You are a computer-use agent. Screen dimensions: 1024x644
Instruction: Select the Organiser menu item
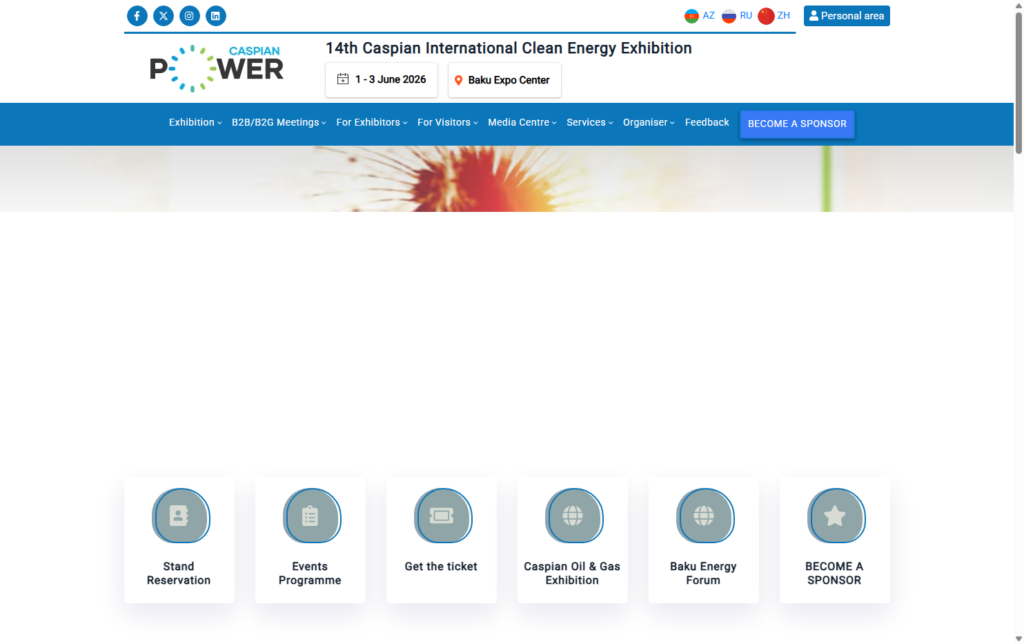[x=646, y=122]
